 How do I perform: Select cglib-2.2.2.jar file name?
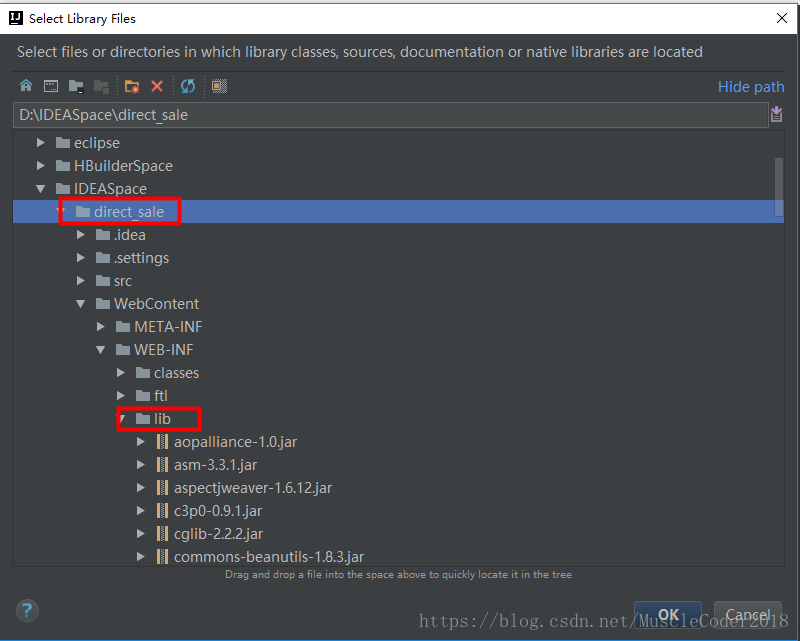pyautogui.click(x=218, y=534)
